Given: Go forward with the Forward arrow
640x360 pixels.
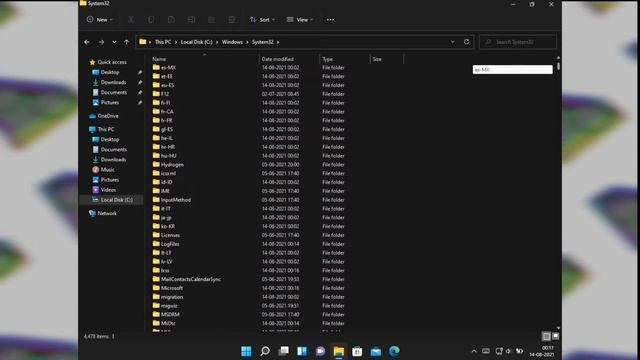Looking at the screenshot, I should coord(101,42).
